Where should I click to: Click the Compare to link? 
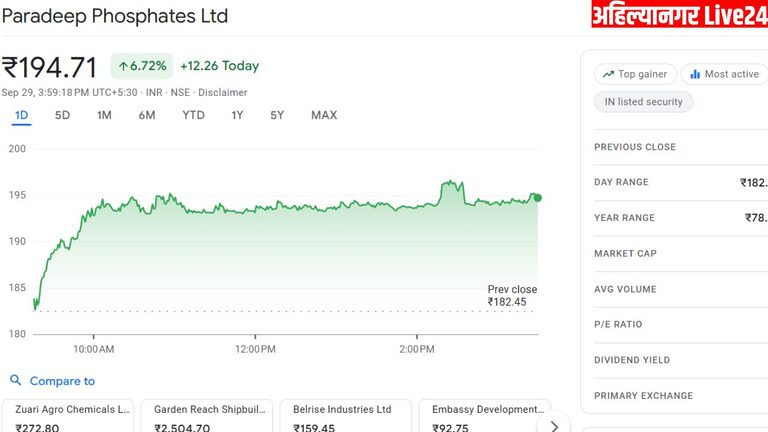62,381
